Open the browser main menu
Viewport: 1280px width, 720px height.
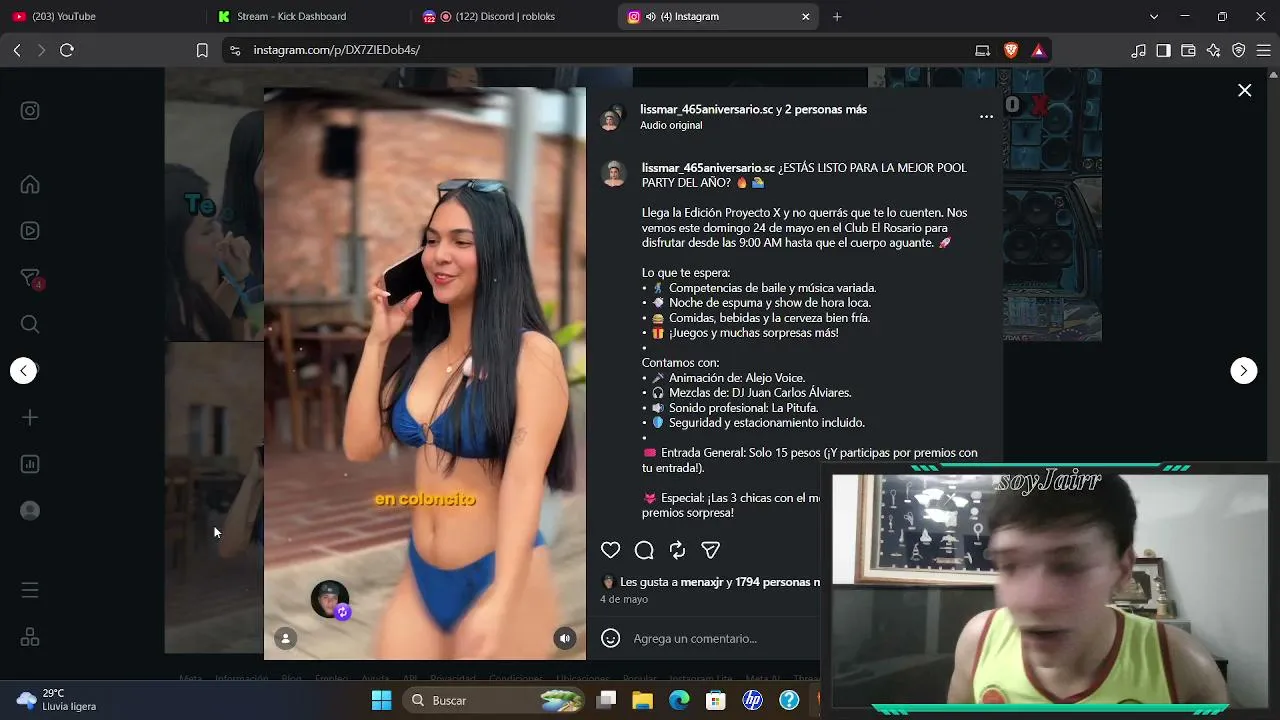click(1264, 50)
